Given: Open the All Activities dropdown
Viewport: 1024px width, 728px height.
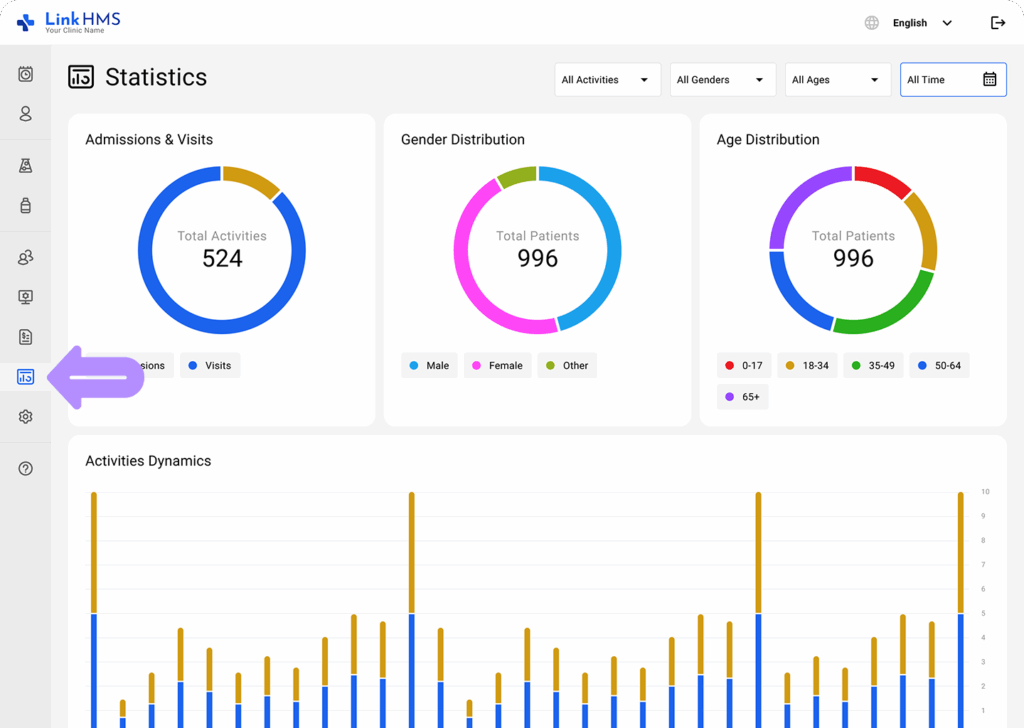Looking at the screenshot, I should coord(607,79).
